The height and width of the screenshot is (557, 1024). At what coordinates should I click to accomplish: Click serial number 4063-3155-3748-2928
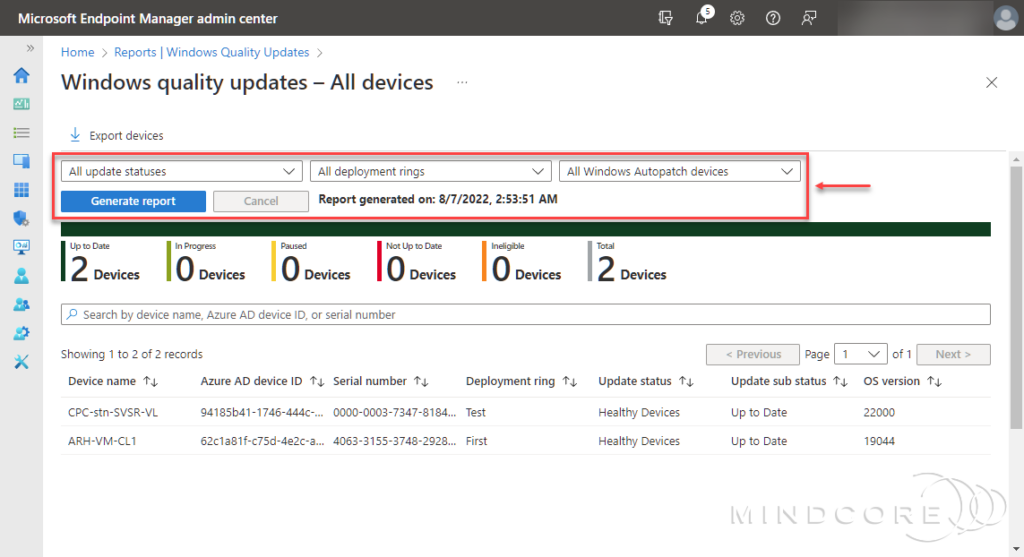394,441
